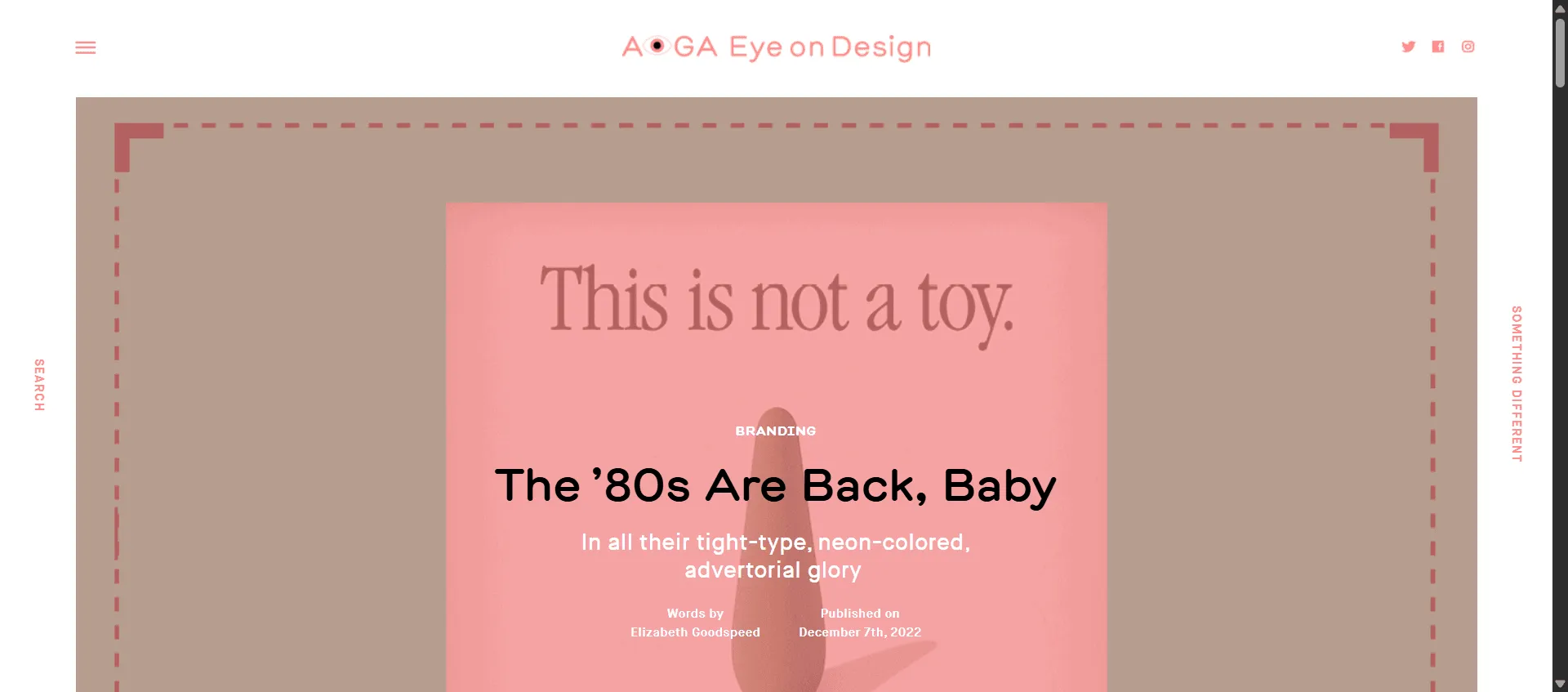Image resolution: width=1568 pixels, height=692 pixels.
Task: Click the AIGA Eye on Design logo
Action: (x=777, y=47)
